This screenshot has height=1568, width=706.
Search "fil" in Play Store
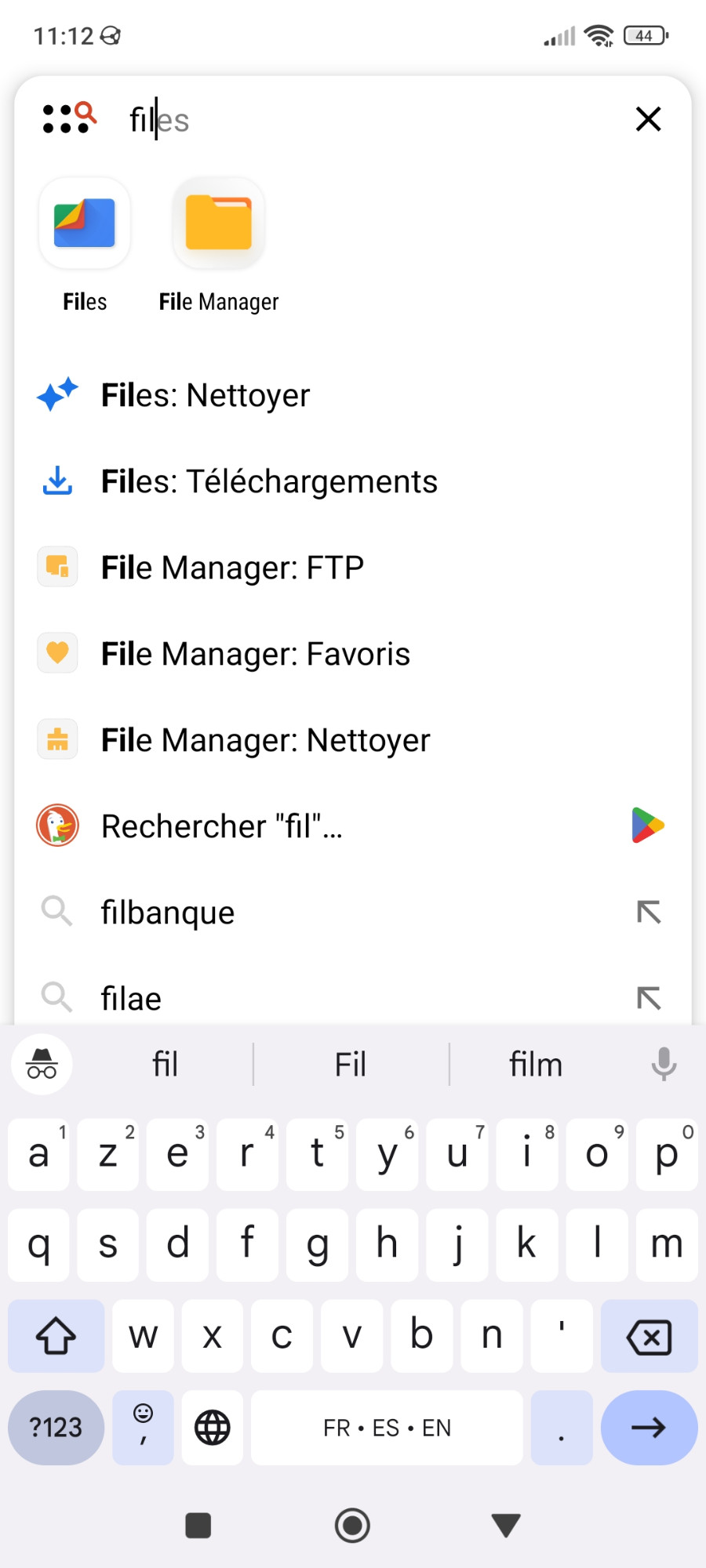[x=648, y=826]
